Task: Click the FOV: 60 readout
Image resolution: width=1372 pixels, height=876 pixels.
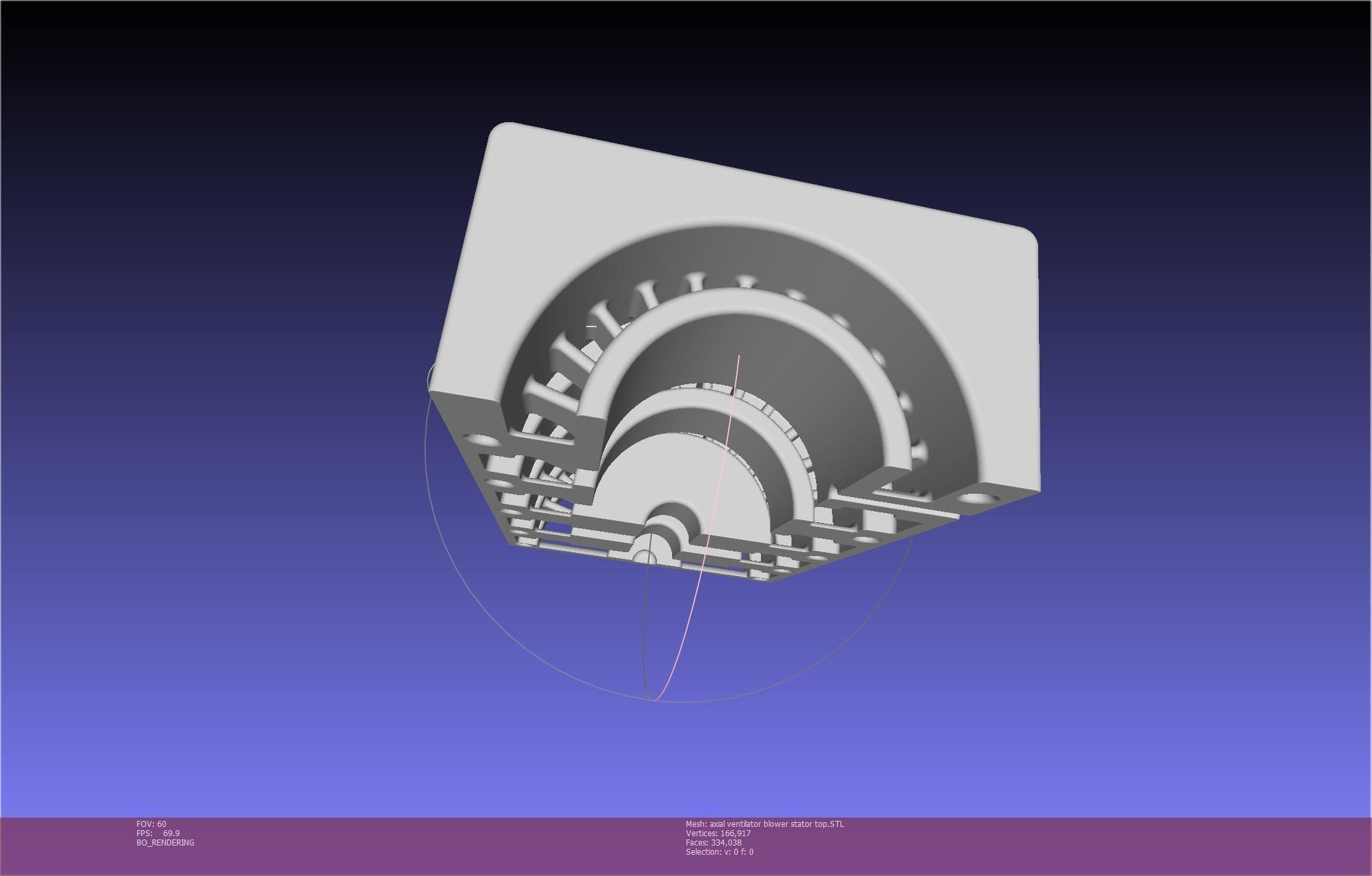Action: pyautogui.click(x=151, y=824)
